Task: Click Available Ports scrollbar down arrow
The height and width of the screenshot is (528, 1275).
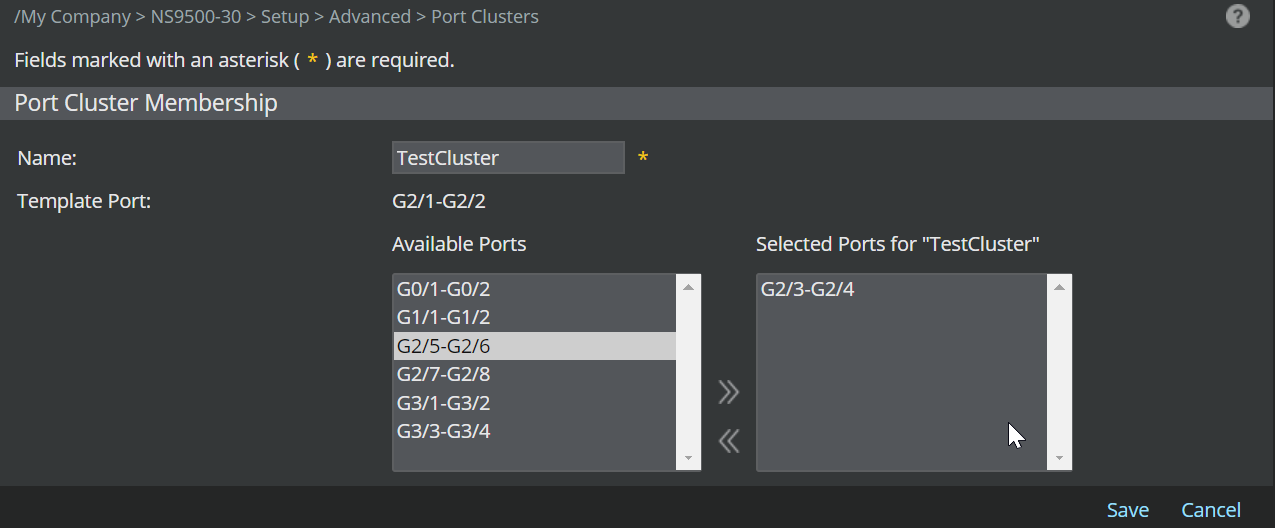Action: [688, 458]
